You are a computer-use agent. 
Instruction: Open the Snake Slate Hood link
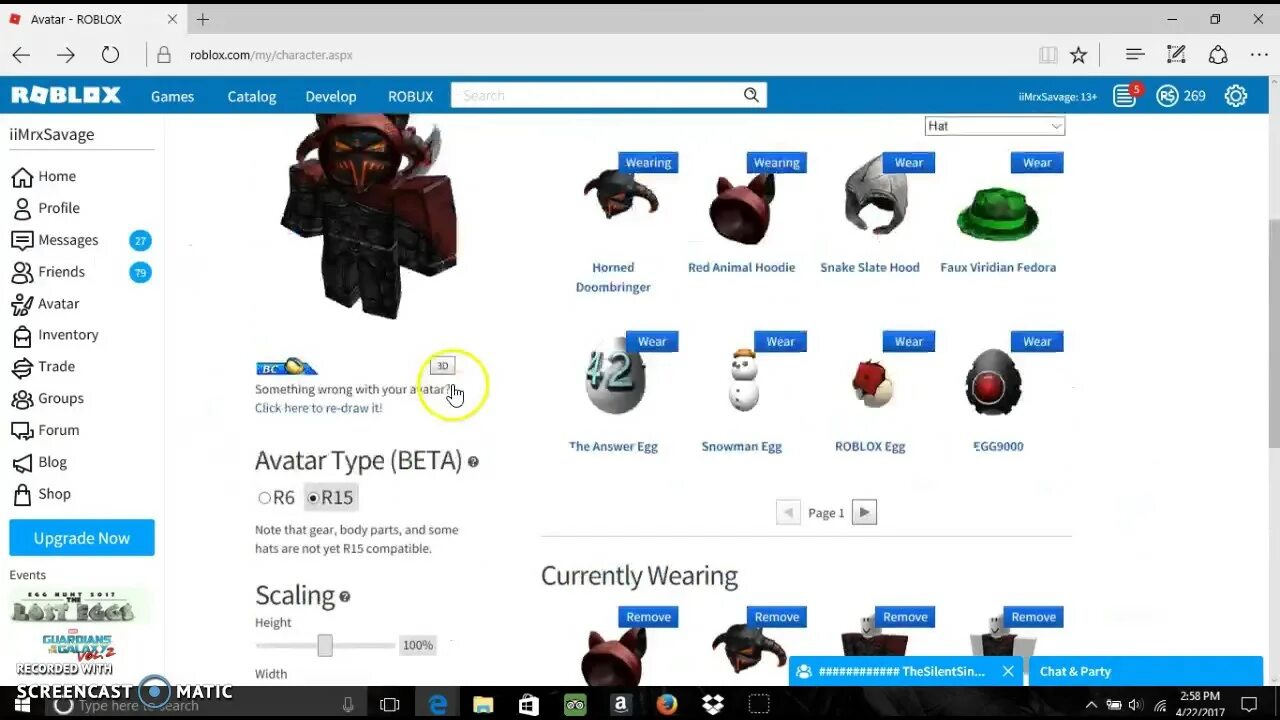tap(870, 267)
